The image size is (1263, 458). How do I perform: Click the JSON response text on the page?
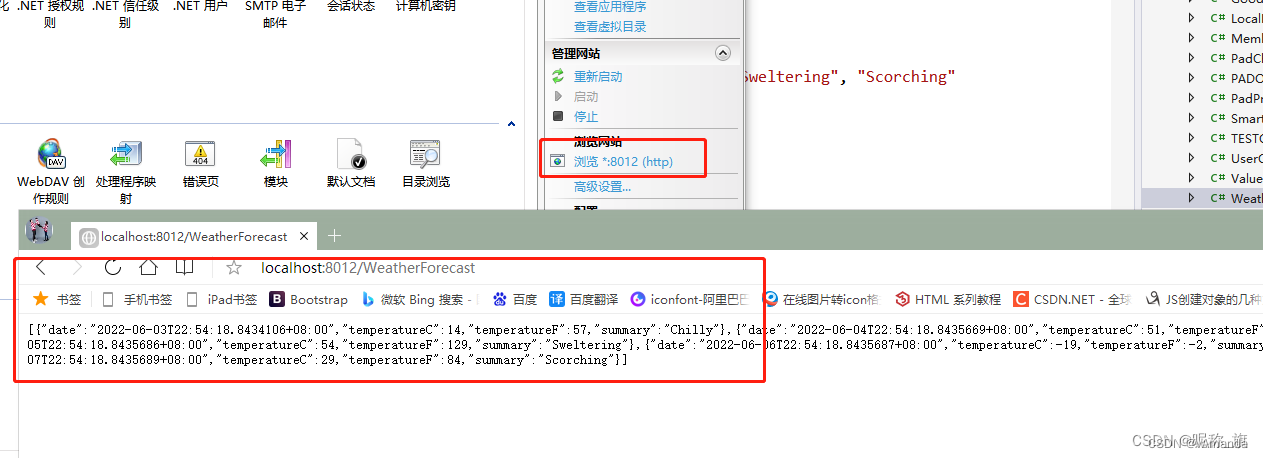point(645,344)
